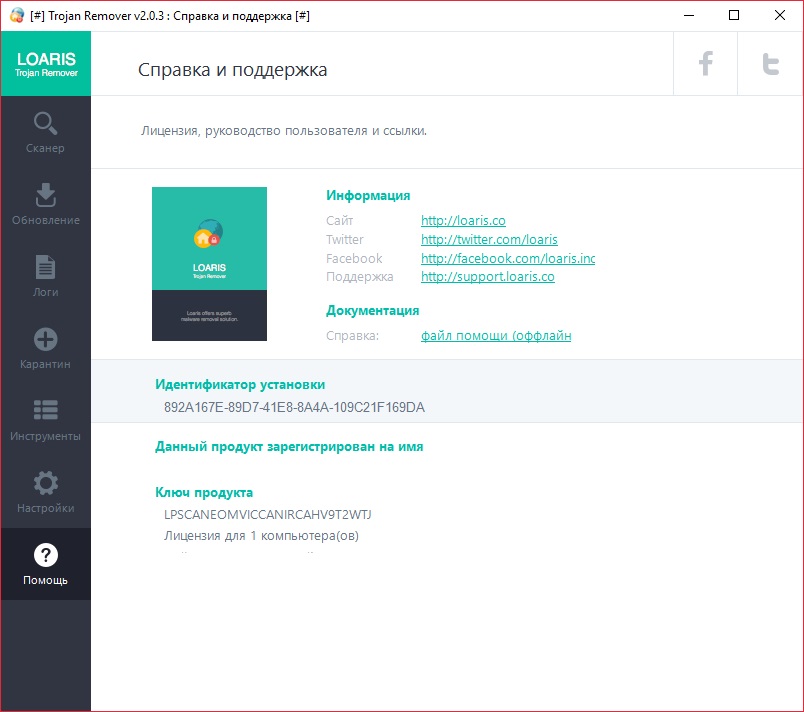Close the Trojan Remover window

pyautogui.click(x=779, y=15)
